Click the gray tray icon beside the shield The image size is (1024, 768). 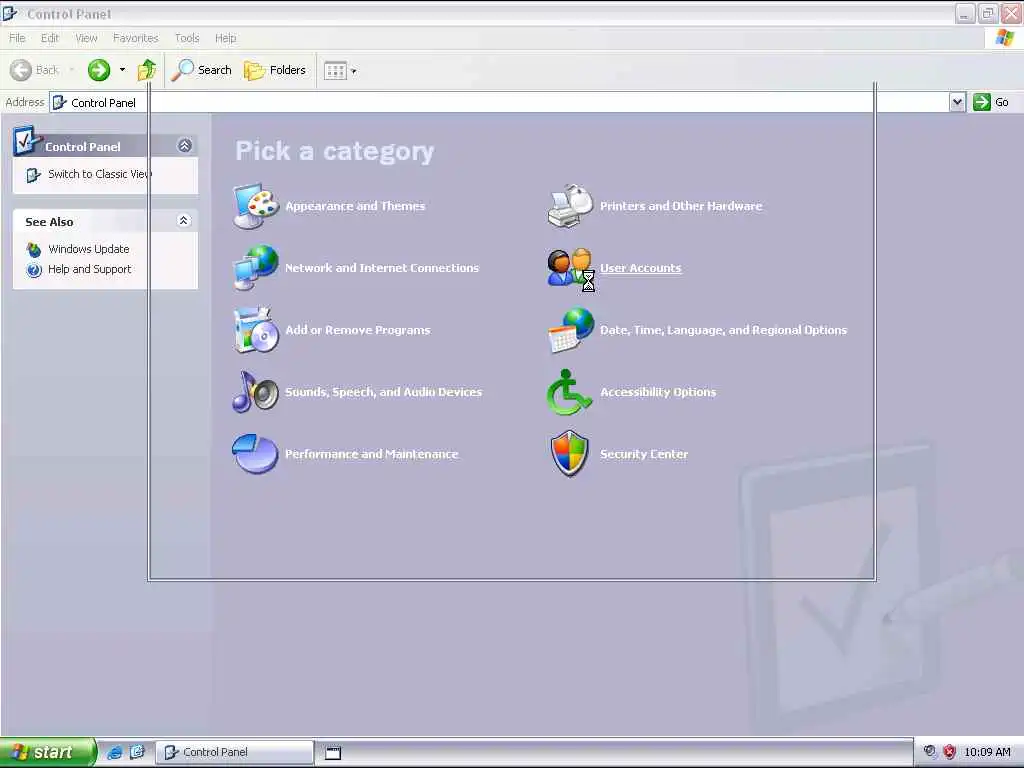pyautogui.click(x=929, y=751)
